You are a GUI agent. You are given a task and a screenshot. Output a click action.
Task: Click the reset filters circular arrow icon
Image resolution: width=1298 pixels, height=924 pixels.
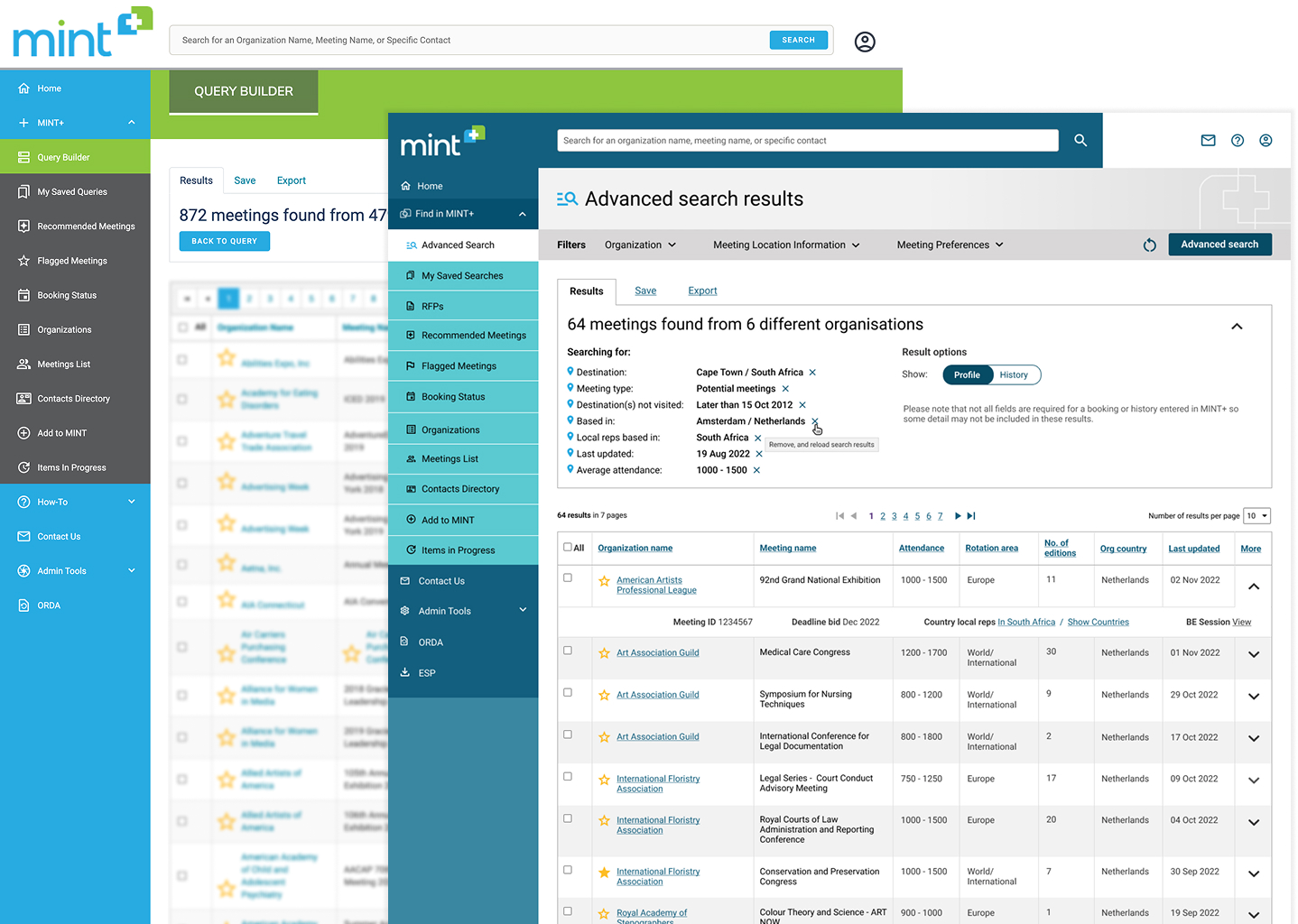tap(1149, 245)
